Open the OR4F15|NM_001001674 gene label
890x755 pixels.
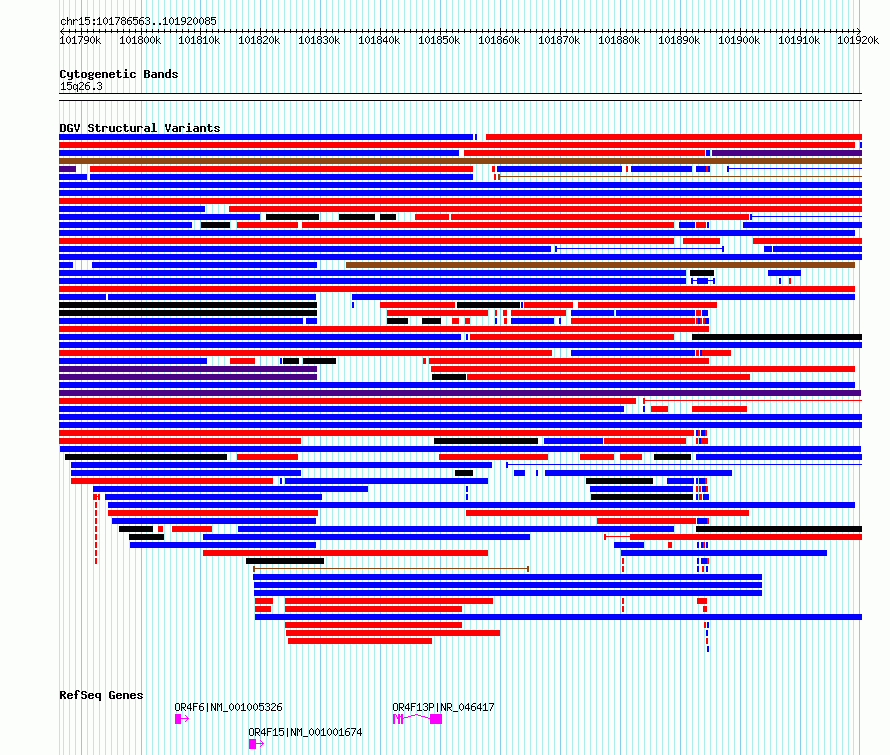(305, 732)
